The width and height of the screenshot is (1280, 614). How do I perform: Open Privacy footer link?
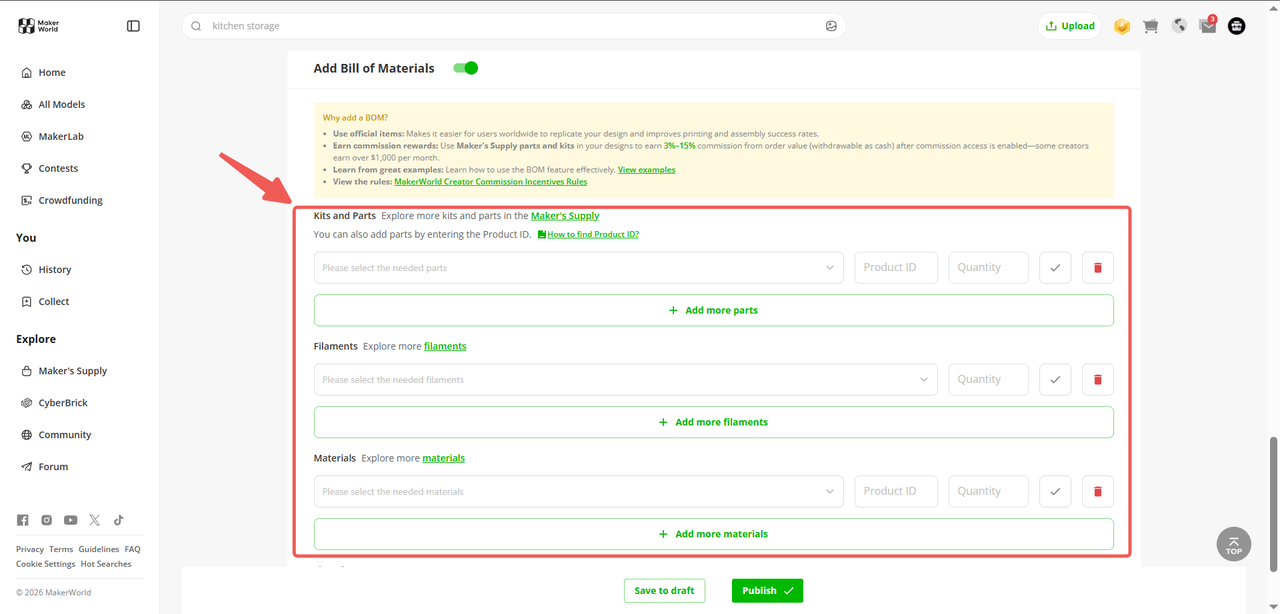coord(30,549)
